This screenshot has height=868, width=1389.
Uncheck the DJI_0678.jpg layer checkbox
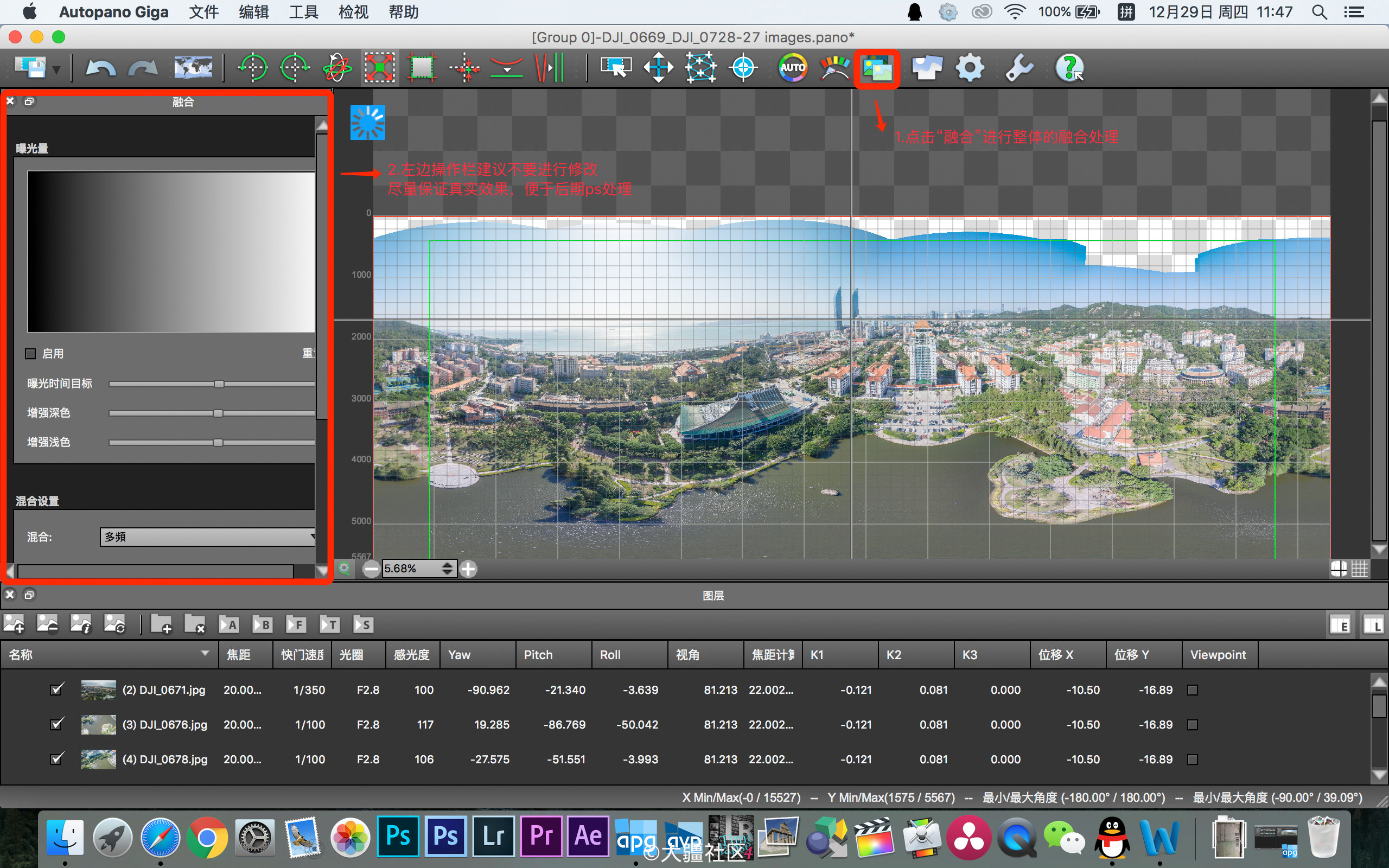(57, 759)
